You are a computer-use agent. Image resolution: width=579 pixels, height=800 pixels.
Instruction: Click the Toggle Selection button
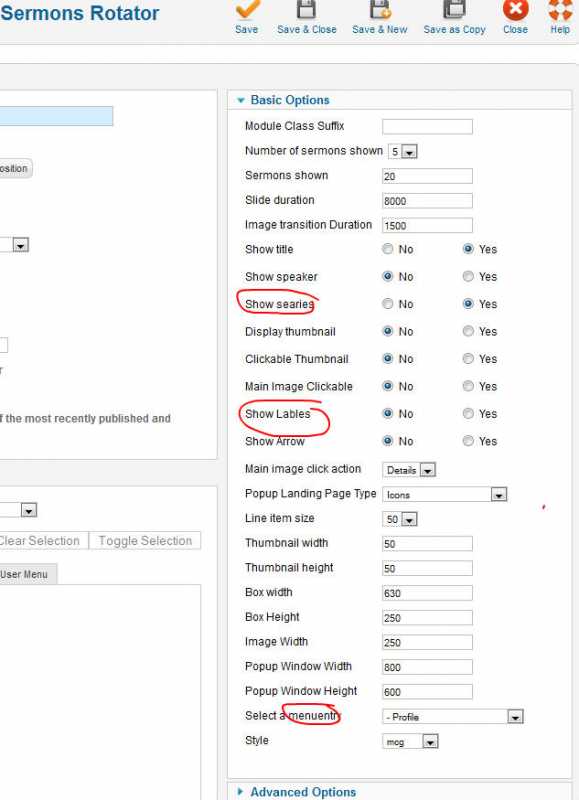click(145, 541)
